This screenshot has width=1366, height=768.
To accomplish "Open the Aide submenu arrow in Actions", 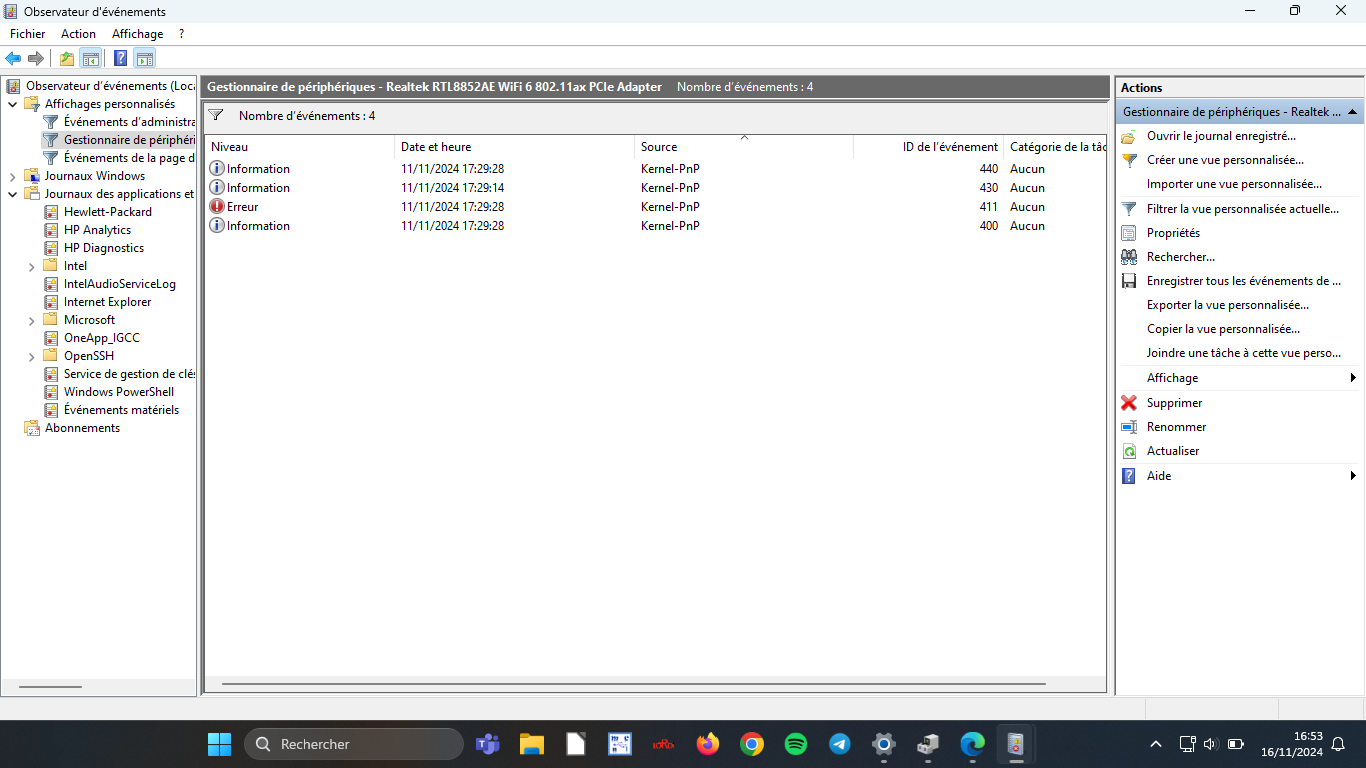I will (x=1353, y=476).
